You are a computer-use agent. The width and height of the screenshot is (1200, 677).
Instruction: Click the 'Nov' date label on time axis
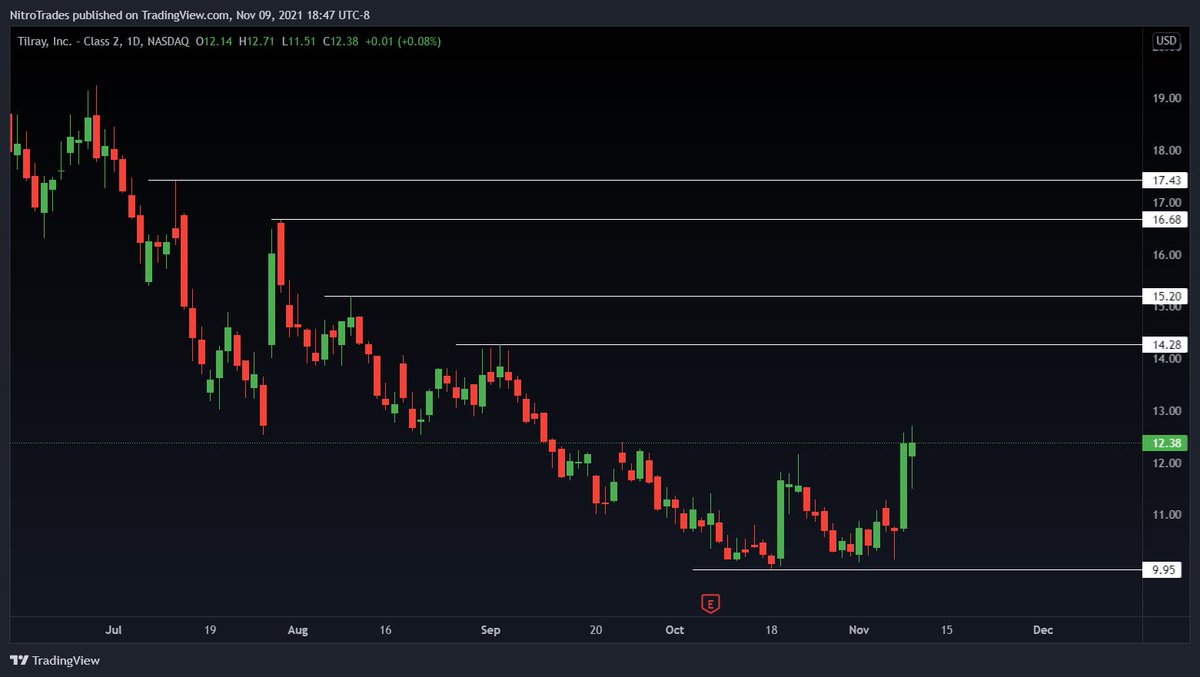click(x=859, y=630)
